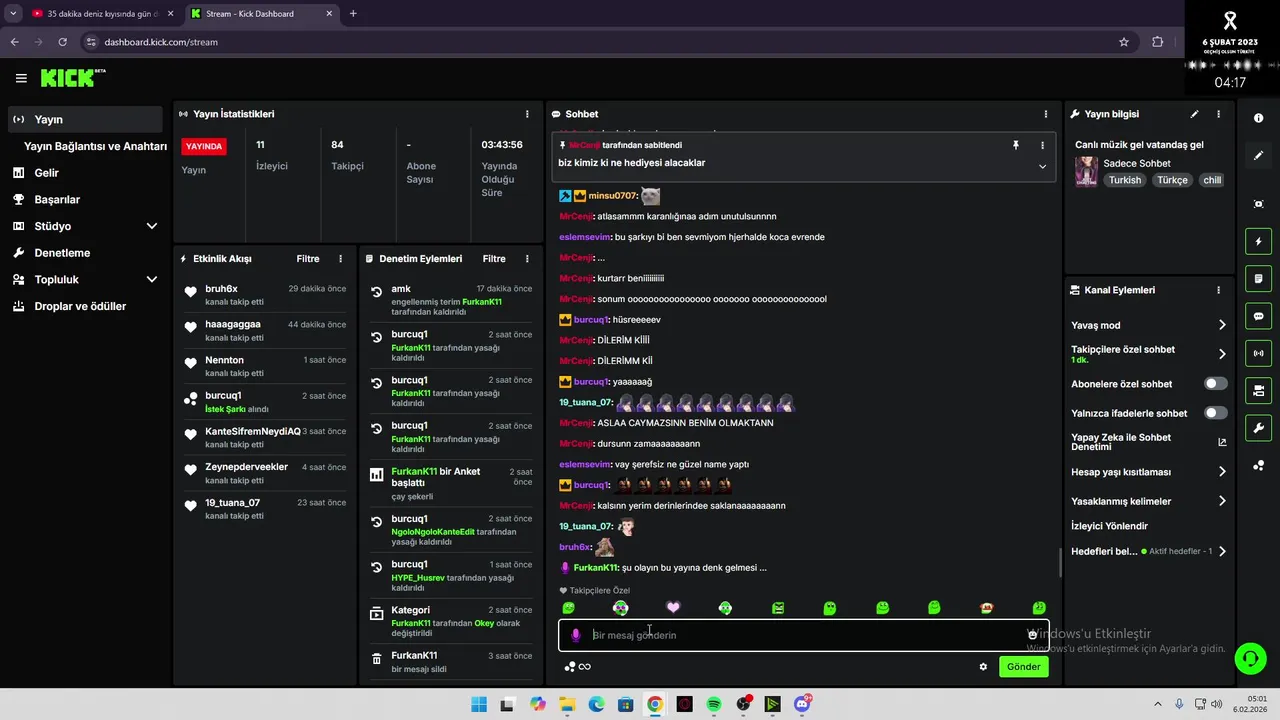1280x720 pixels.
Task: Open Spotify from the taskbar
Action: pos(714,705)
